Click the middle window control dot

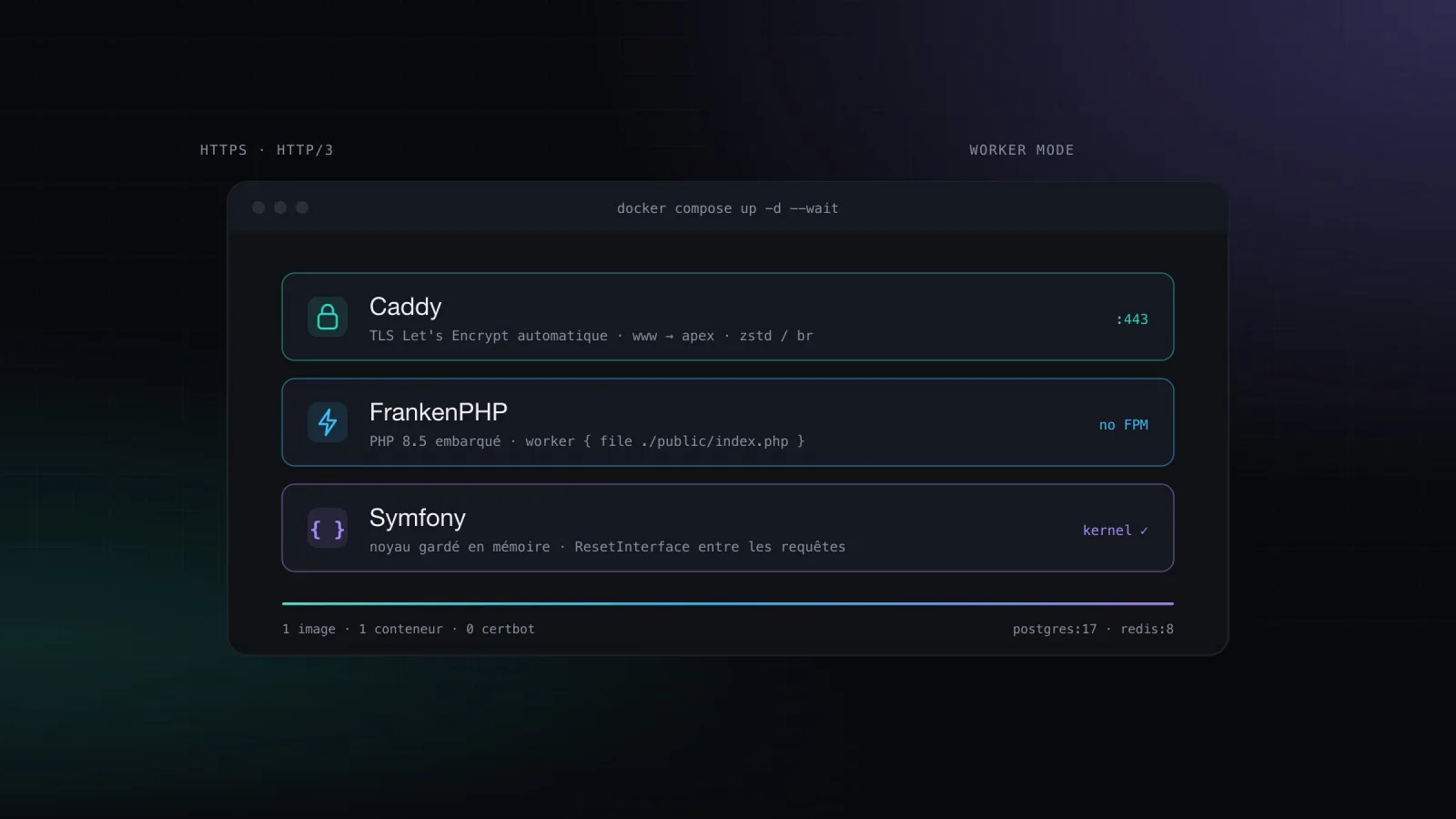coord(280,207)
